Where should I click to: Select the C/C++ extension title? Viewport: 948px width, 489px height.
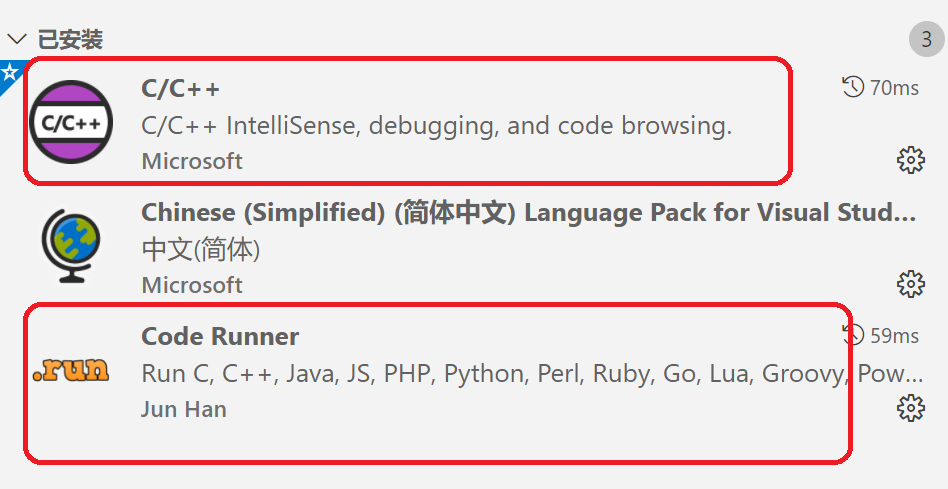coord(181,88)
